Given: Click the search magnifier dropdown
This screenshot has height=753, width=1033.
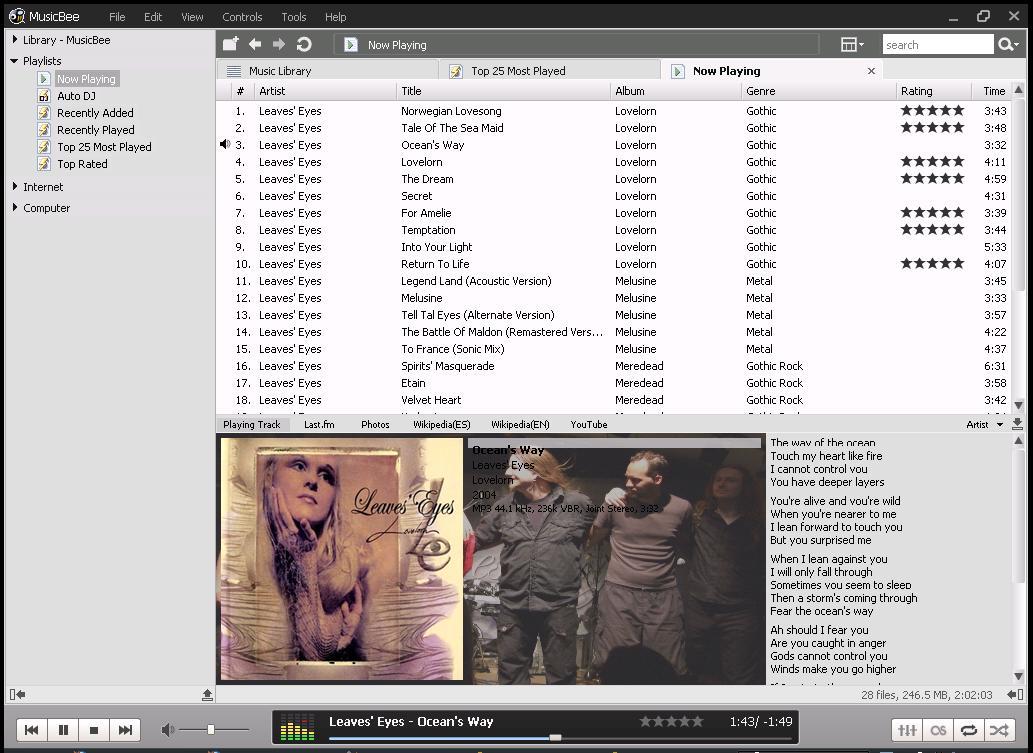Looking at the screenshot, I should (1009, 44).
